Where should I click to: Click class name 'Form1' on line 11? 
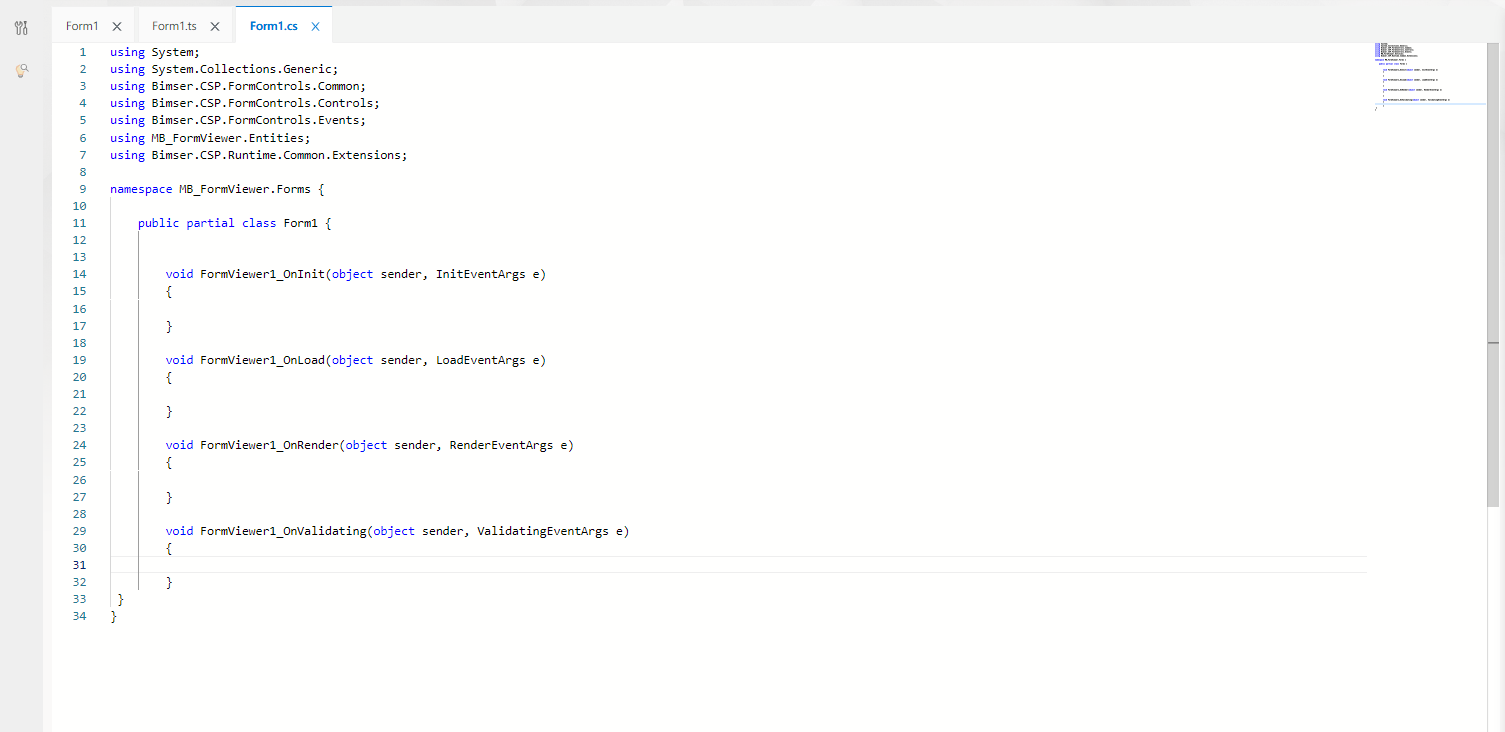pos(301,223)
